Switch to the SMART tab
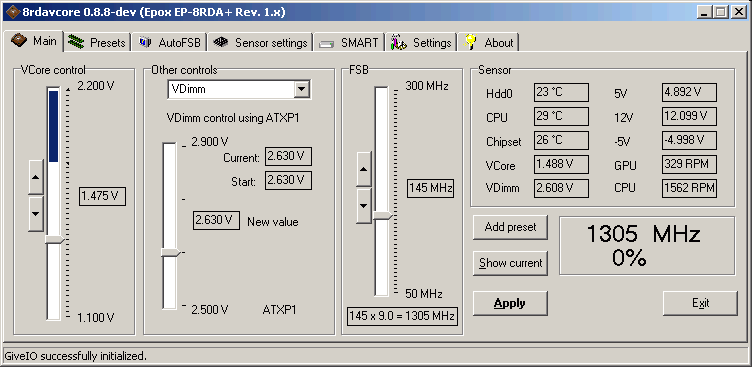Image resolution: width=752 pixels, height=367 pixels. click(350, 42)
